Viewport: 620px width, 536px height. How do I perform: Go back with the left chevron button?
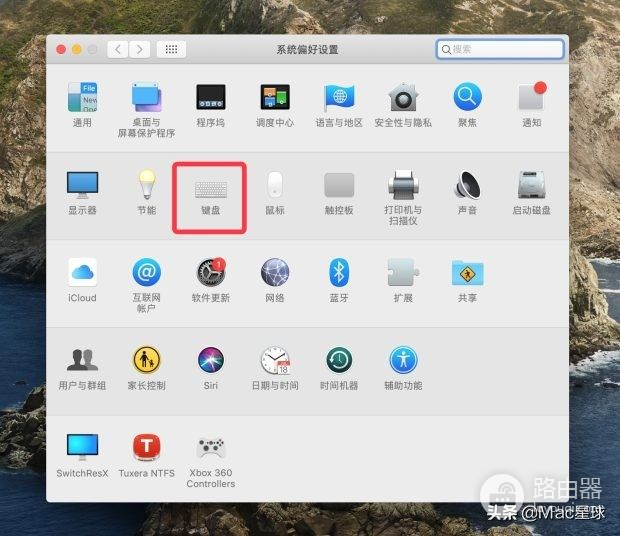tap(117, 49)
